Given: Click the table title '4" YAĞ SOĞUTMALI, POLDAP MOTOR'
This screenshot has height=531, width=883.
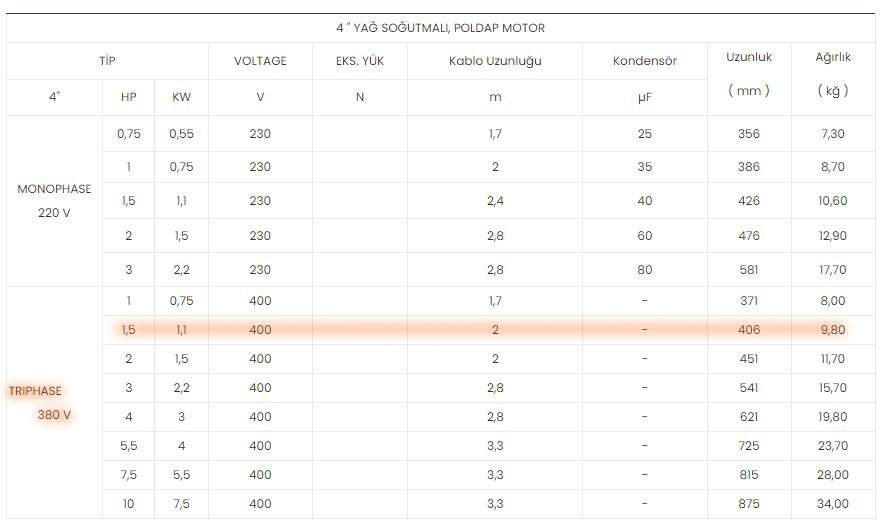Looking at the screenshot, I should click(x=440, y=28).
